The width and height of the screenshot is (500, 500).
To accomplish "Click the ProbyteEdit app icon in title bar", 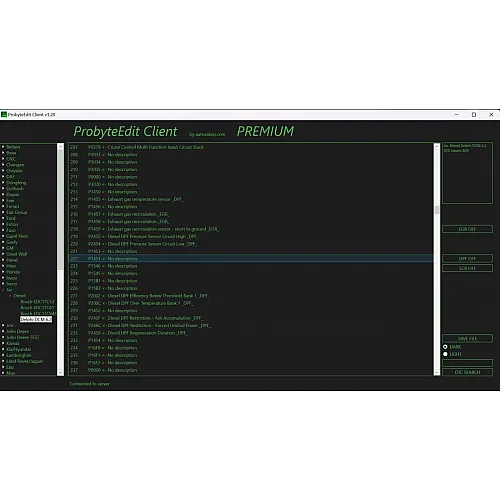I will 4,115.
